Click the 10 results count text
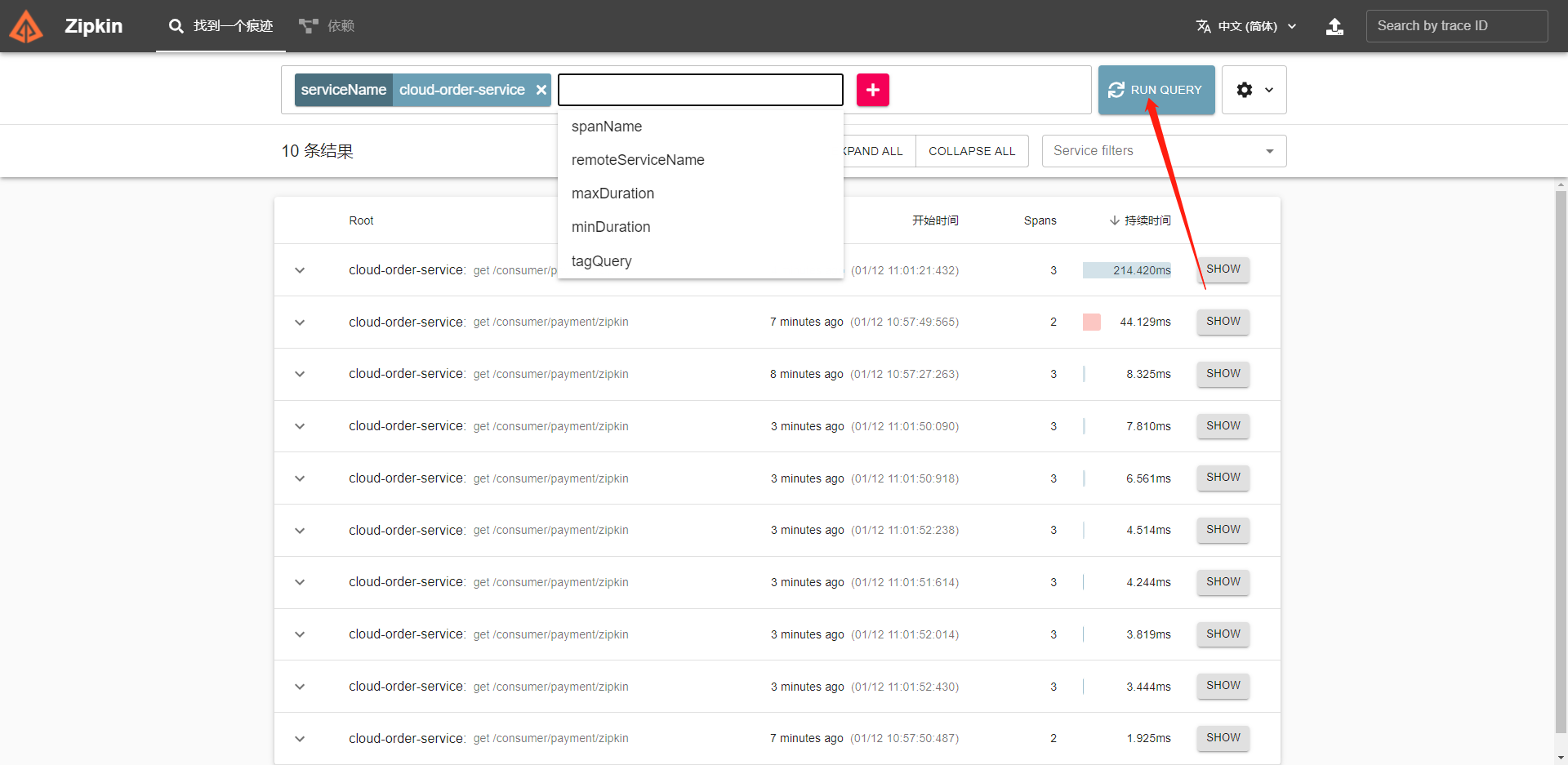Viewport: 1568px width, 765px height. click(x=318, y=151)
